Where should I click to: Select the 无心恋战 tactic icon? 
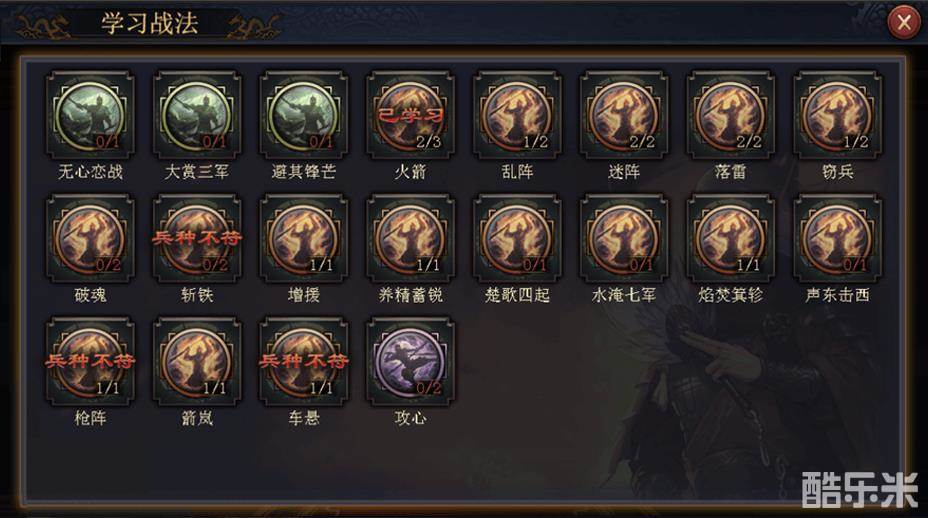(90, 115)
